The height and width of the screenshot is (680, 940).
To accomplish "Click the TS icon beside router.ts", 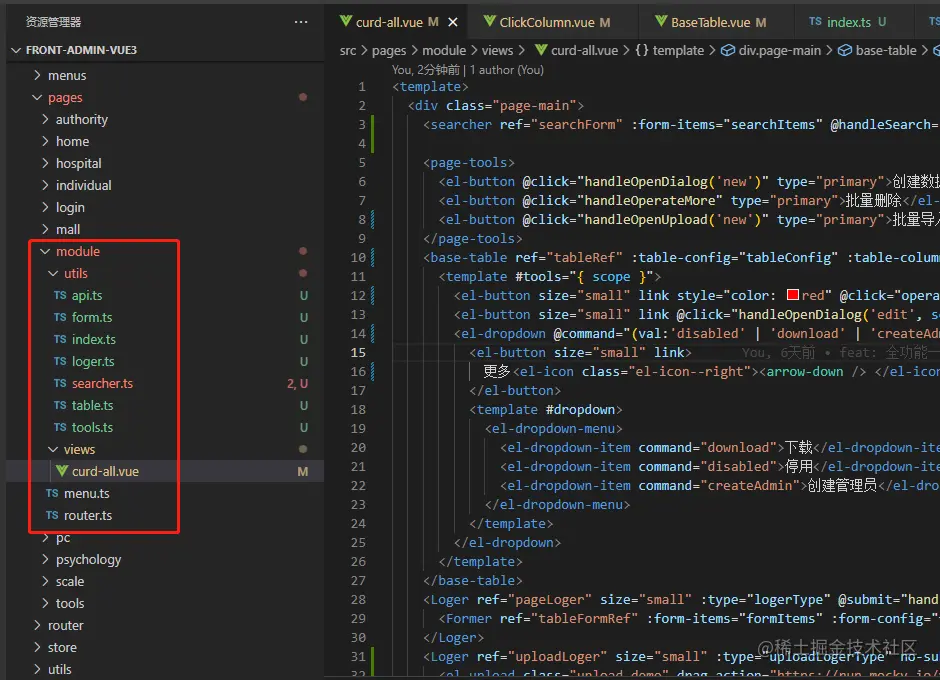I will click(x=52, y=515).
